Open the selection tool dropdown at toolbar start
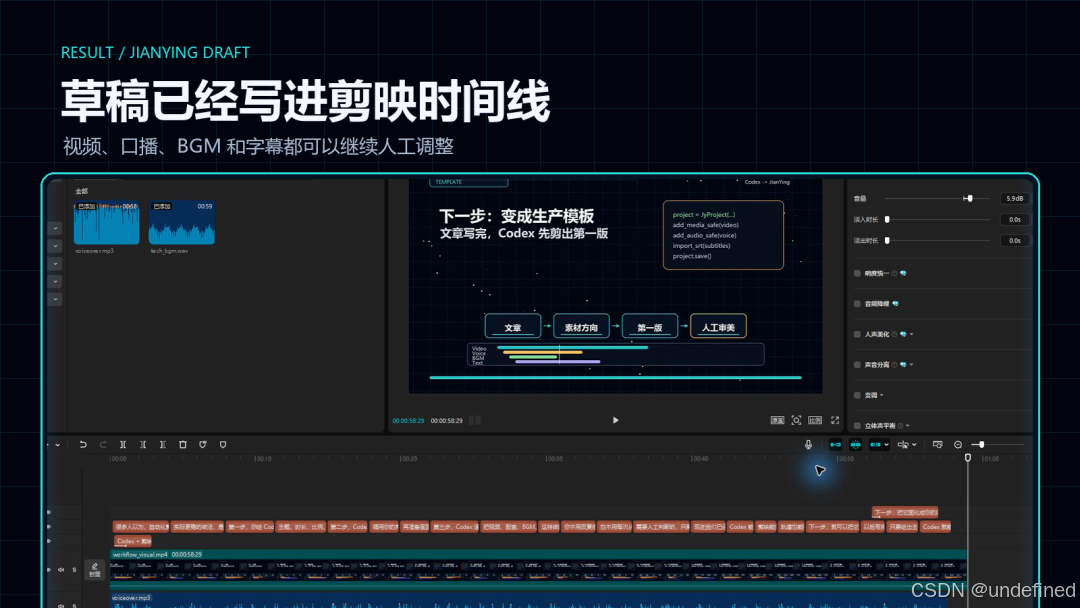Viewport: 1080px width, 608px height. pyautogui.click(x=57, y=445)
